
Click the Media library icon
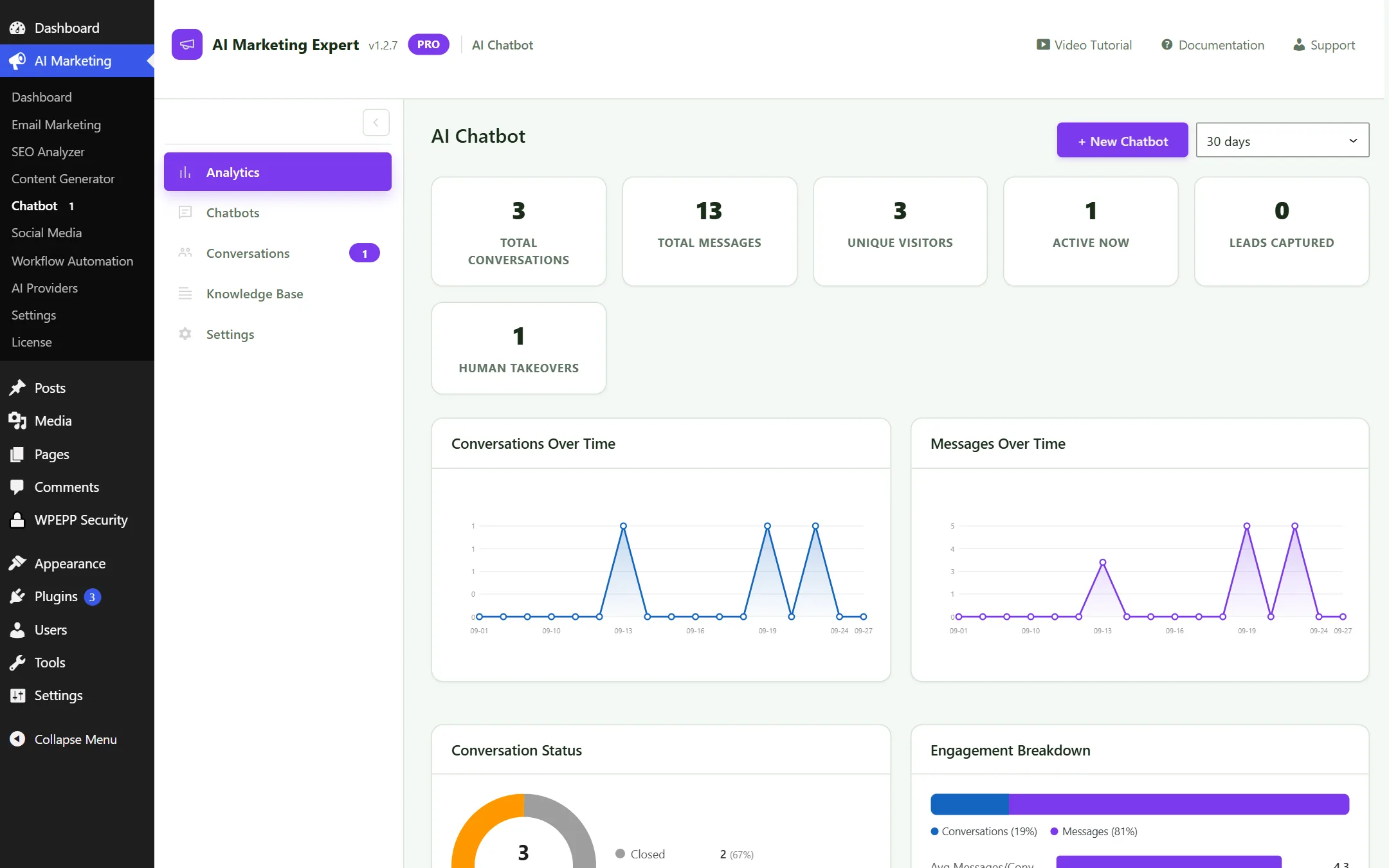[17, 420]
